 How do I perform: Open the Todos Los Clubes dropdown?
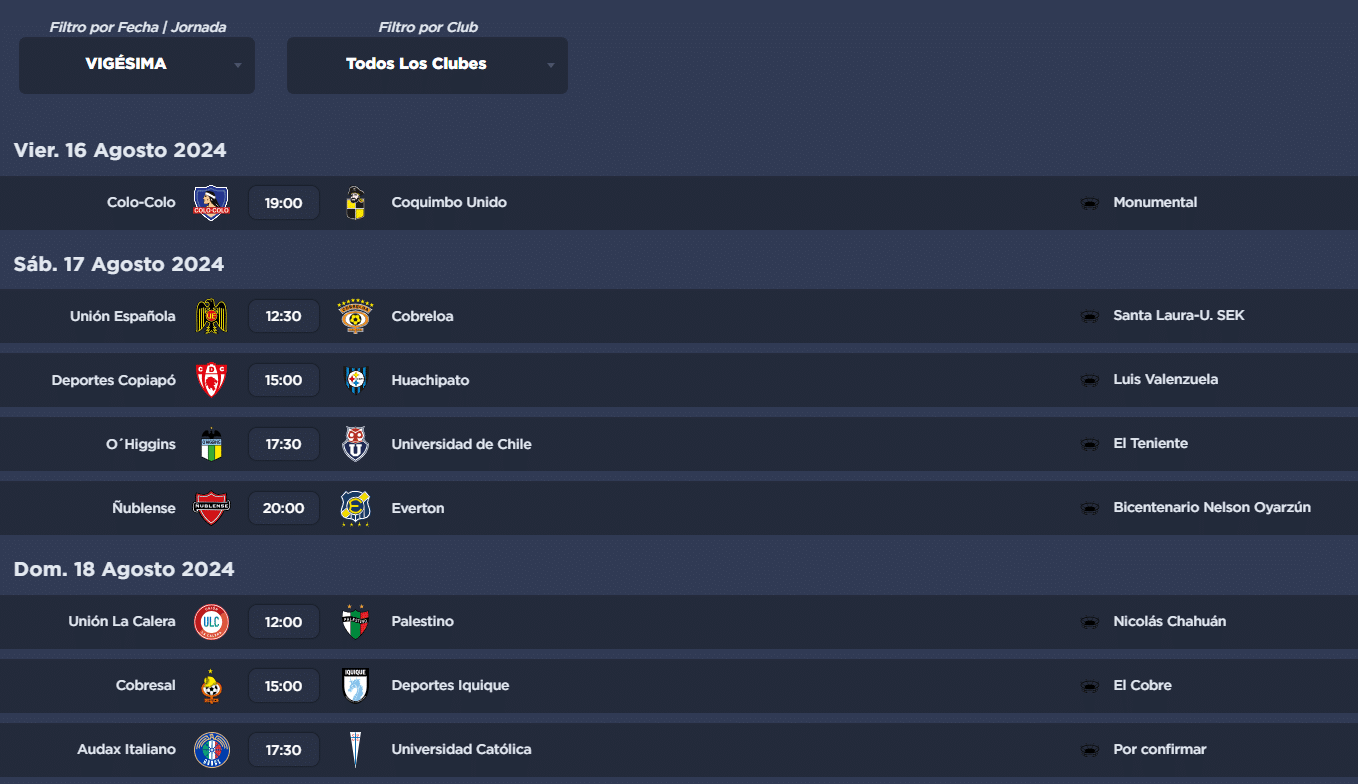427,65
